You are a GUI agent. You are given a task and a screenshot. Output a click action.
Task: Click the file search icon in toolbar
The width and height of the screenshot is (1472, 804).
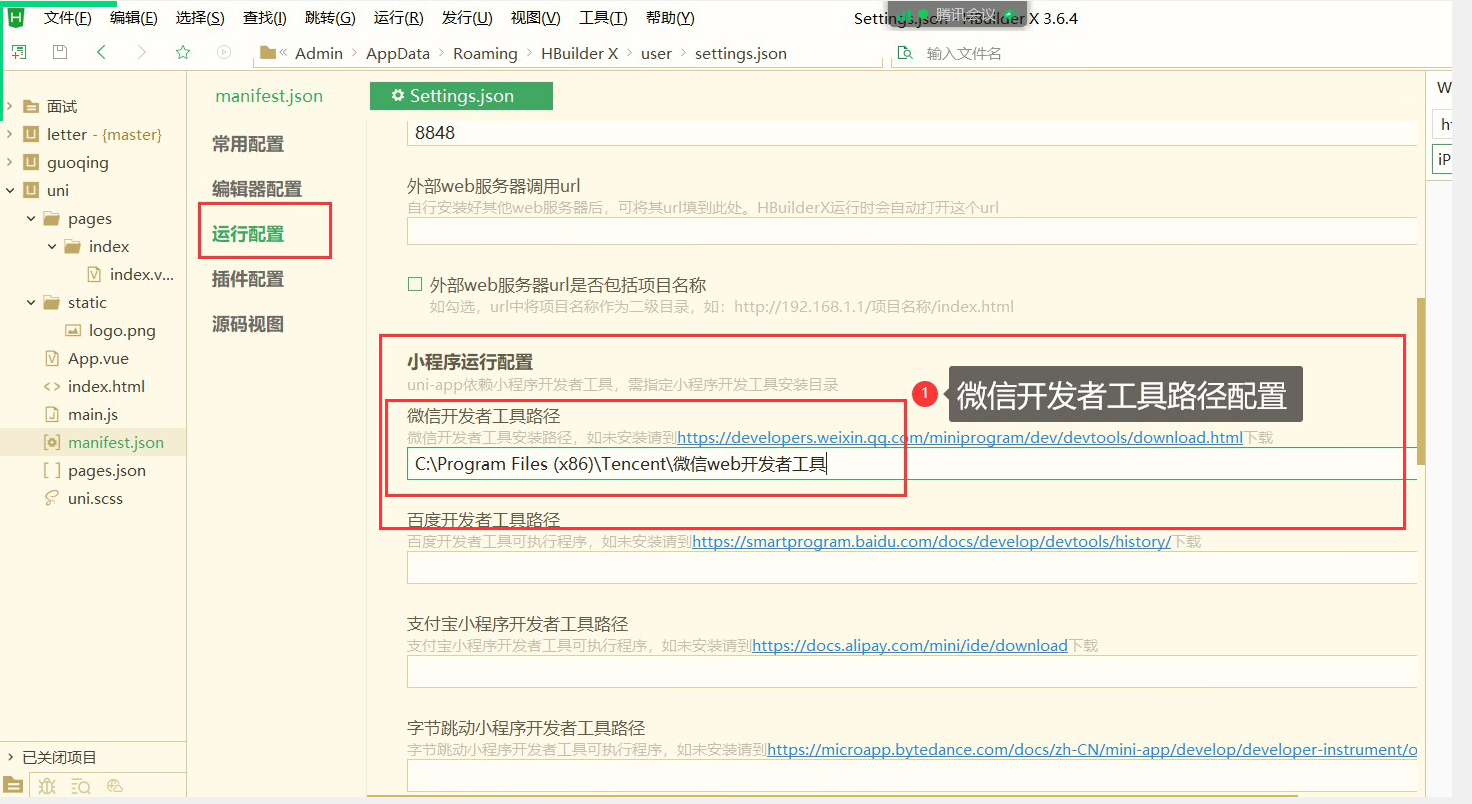tap(906, 53)
